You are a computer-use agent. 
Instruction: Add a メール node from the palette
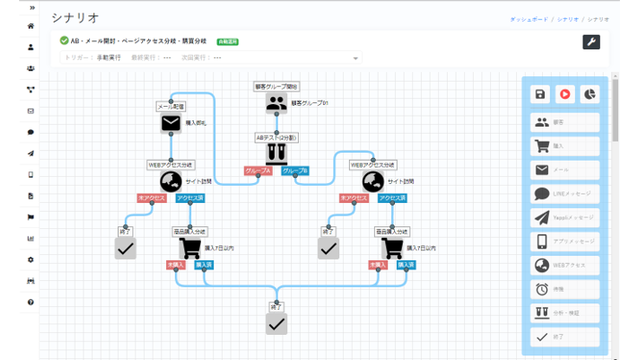coord(565,170)
